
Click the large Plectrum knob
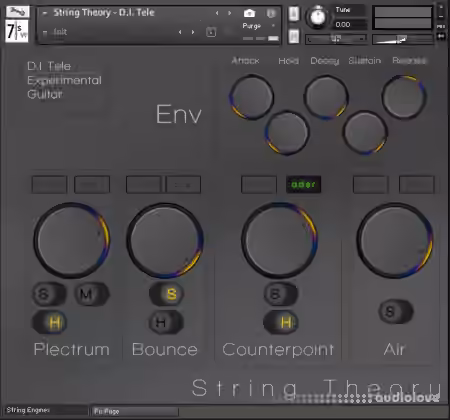pos(71,240)
